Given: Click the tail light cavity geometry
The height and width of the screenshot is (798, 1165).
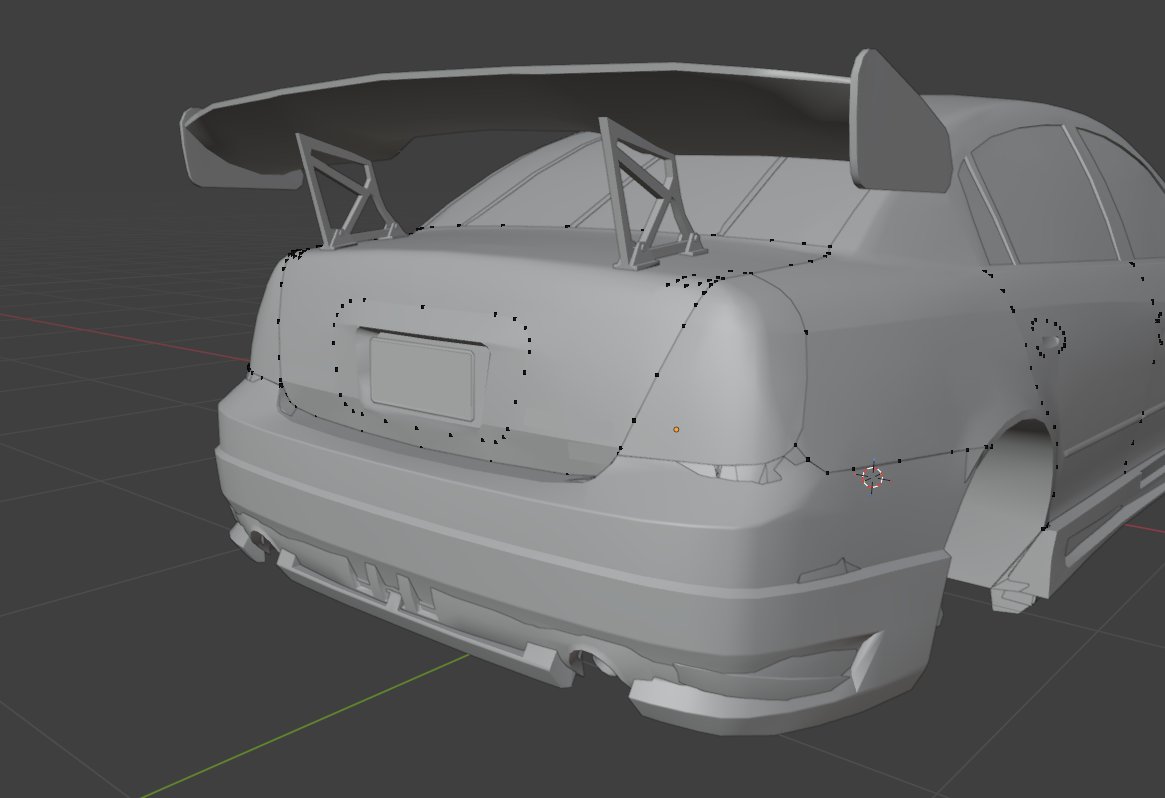Looking at the screenshot, I should pyautogui.click(x=732, y=471).
